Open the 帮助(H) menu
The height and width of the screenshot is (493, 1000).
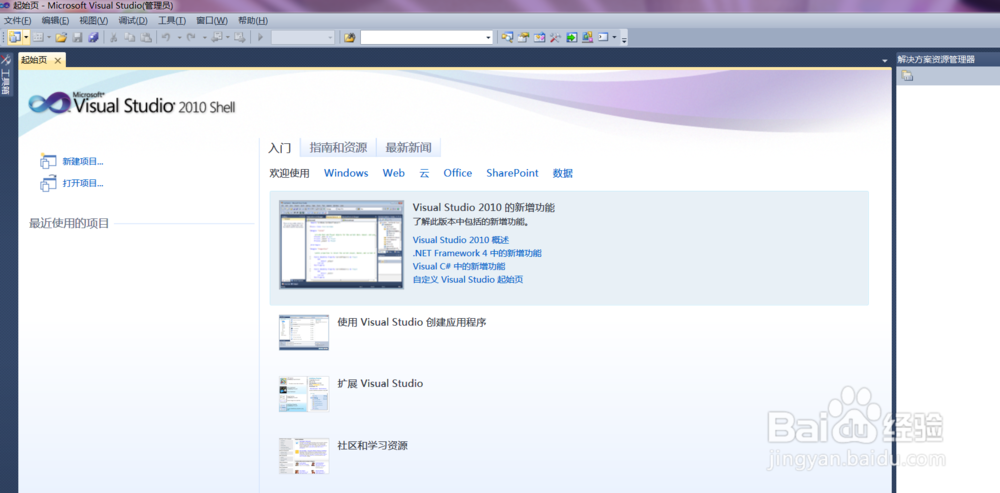click(253, 20)
